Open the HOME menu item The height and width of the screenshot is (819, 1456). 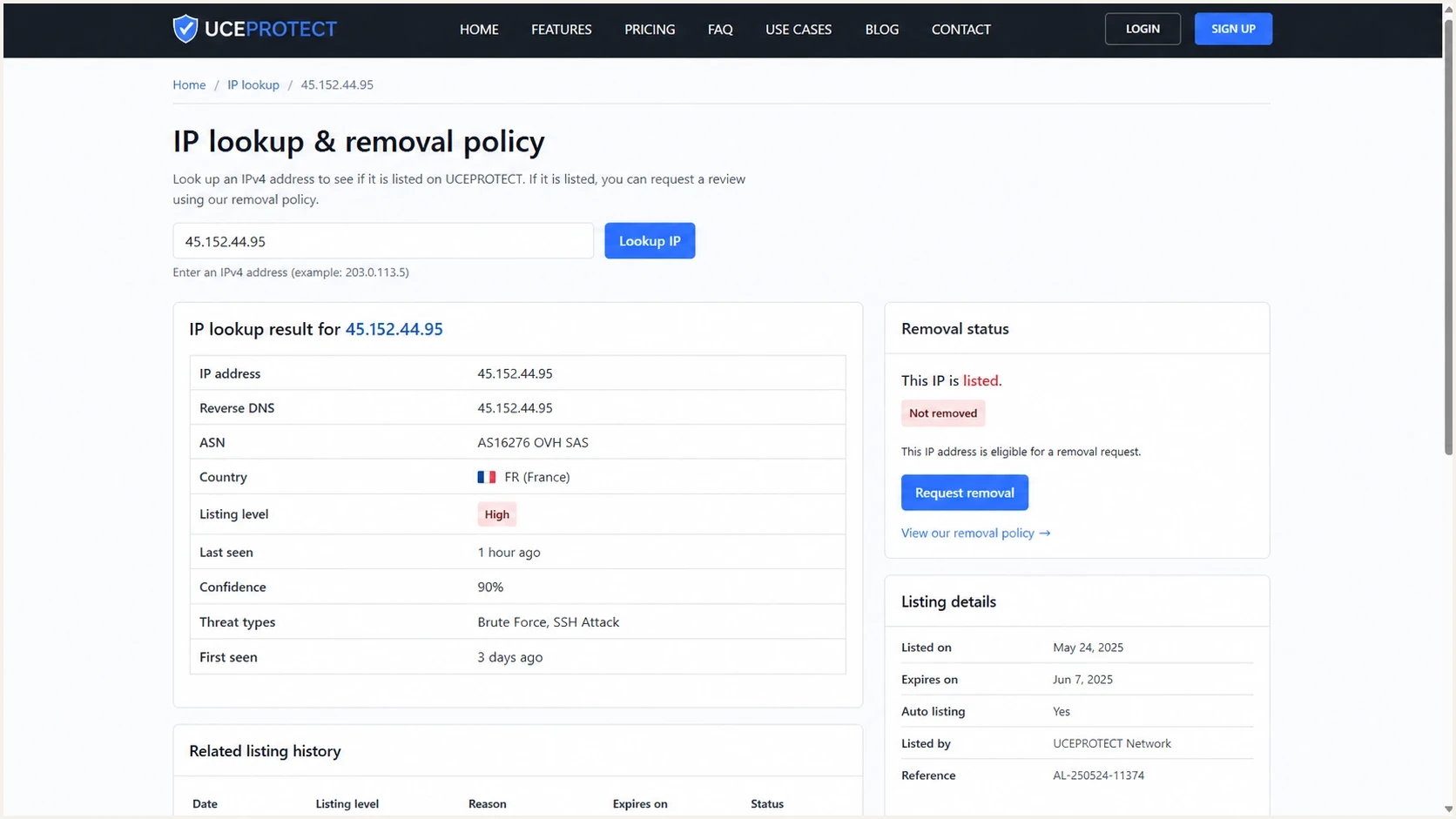coord(479,30)
